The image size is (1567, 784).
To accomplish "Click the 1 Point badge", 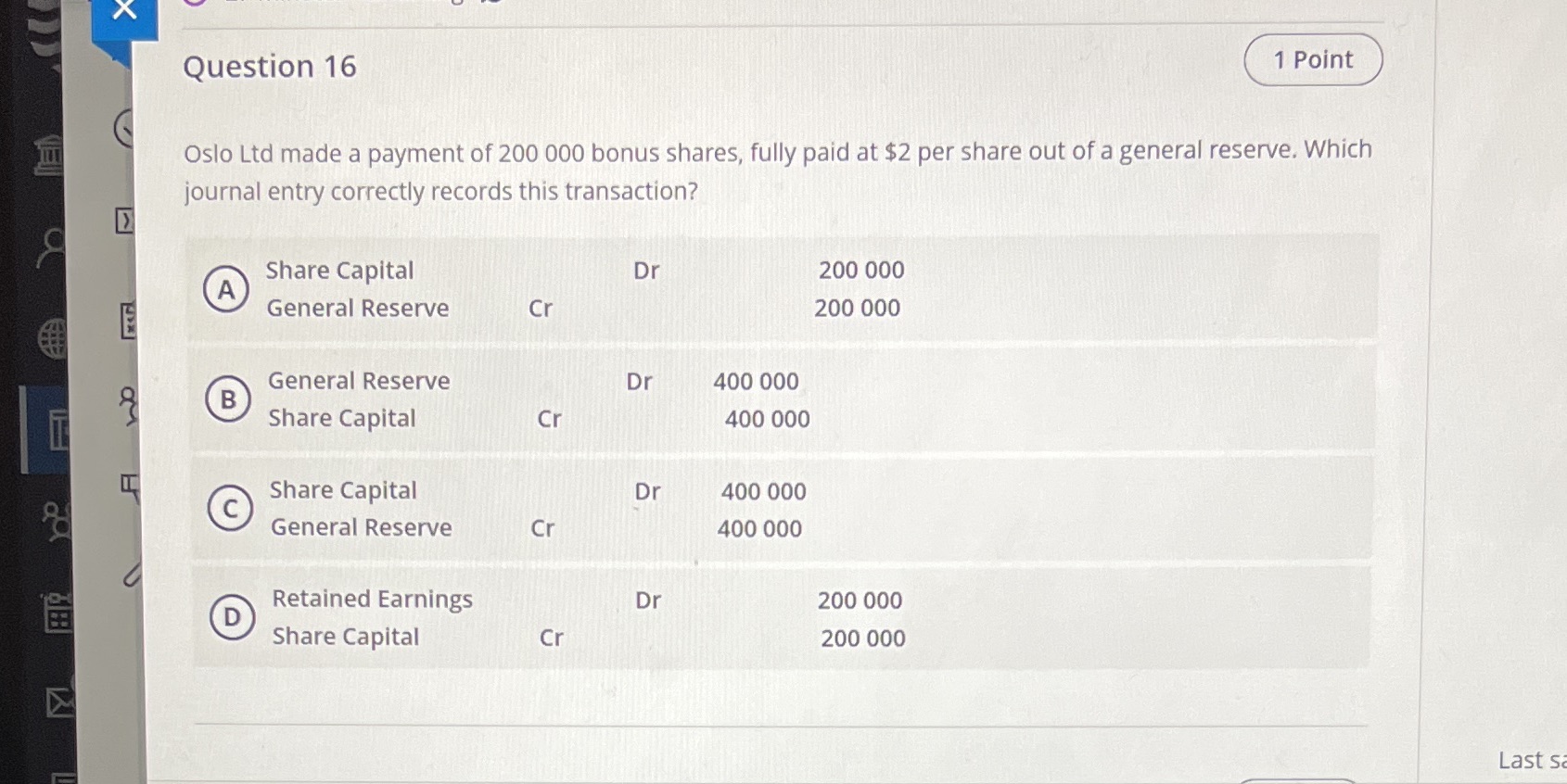I will tap(1312, 58).
